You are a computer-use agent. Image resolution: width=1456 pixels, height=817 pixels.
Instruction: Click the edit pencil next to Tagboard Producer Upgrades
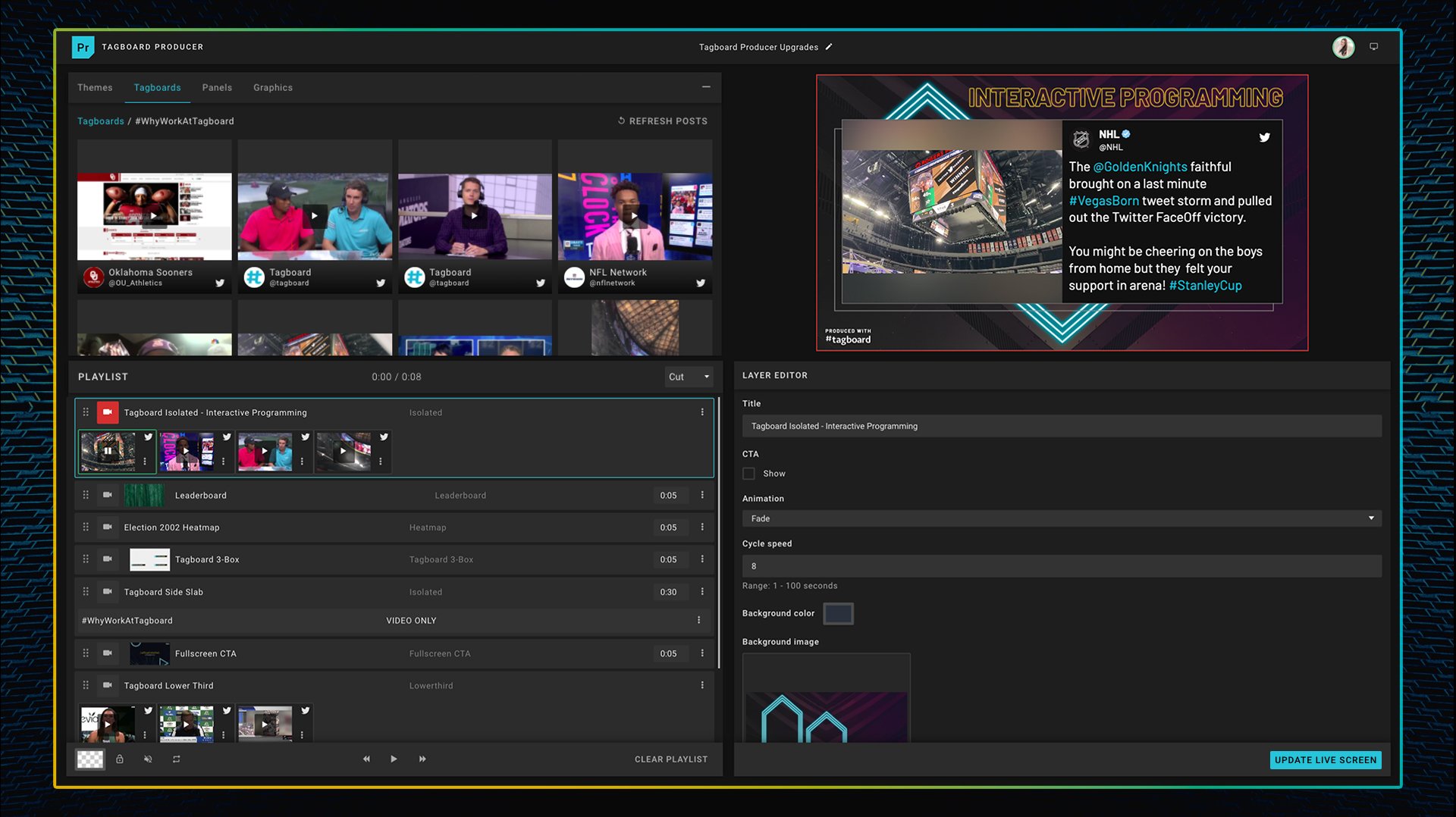[830, 46]
